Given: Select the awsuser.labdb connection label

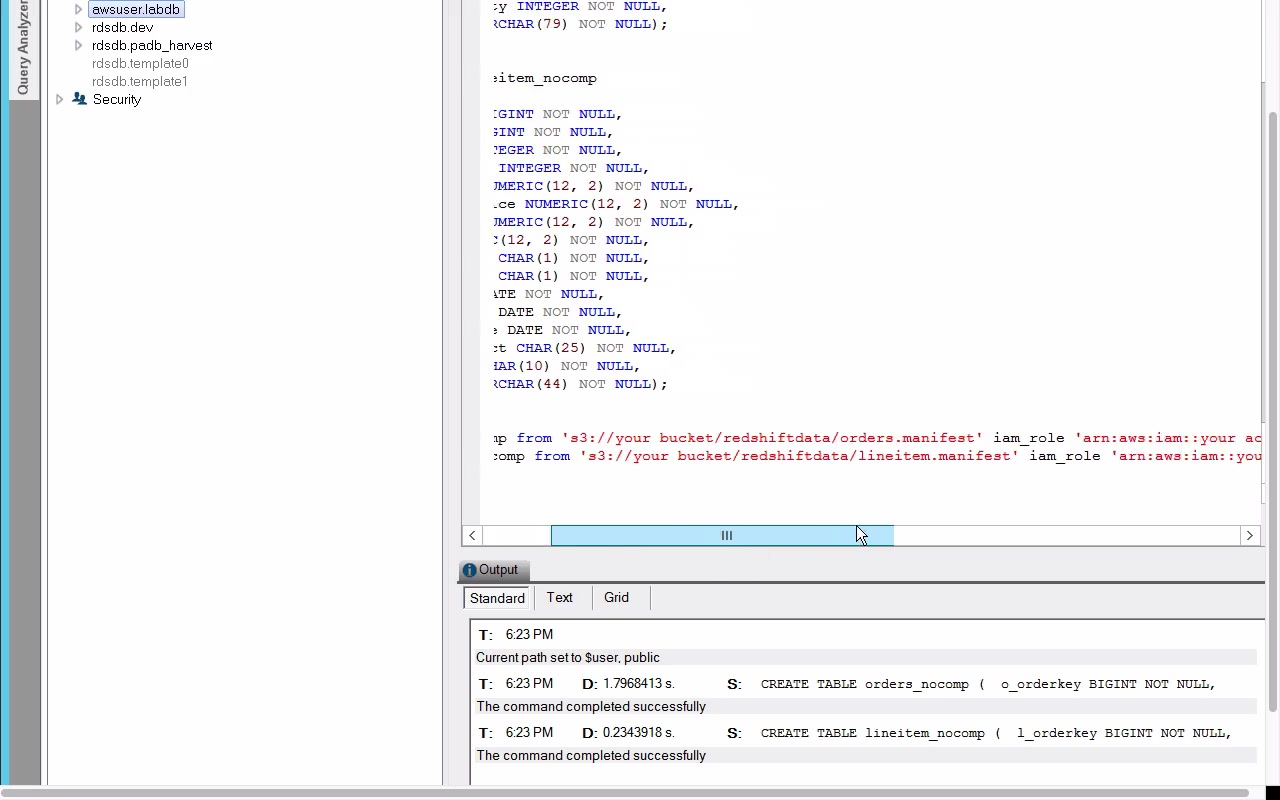Looking at the screenshot, I should [136, 9].
